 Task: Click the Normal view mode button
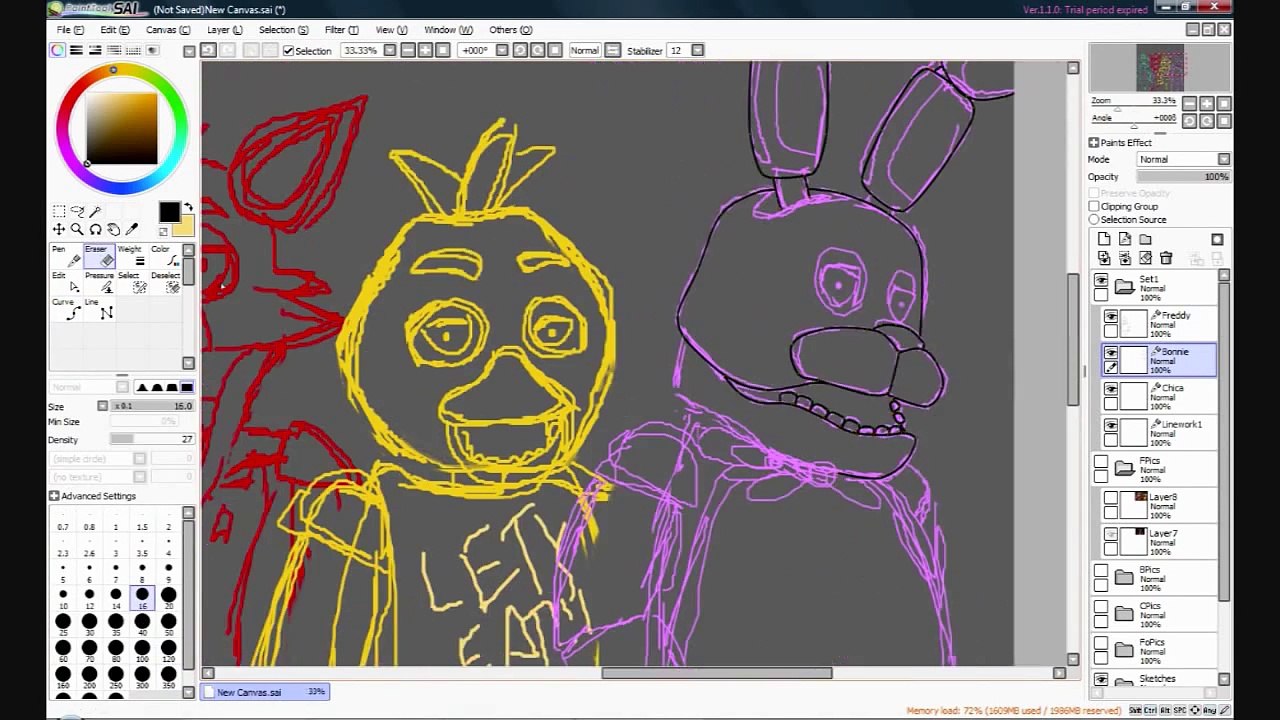coord(585,50)
